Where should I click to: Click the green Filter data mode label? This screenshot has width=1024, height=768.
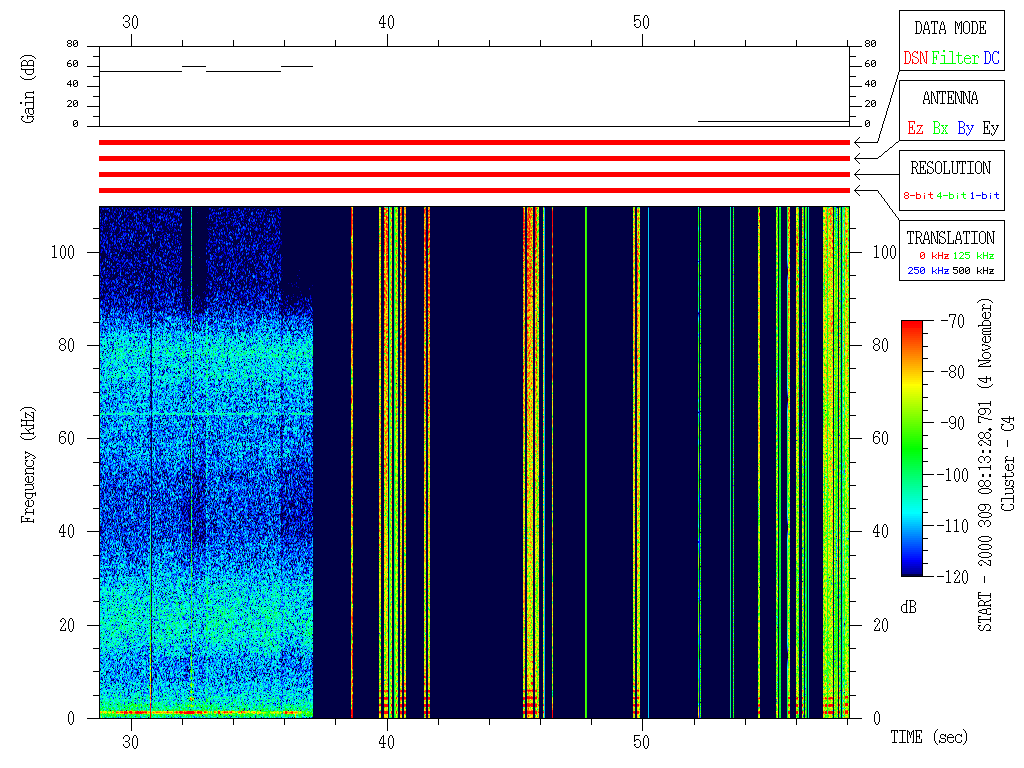click(955, 59)
